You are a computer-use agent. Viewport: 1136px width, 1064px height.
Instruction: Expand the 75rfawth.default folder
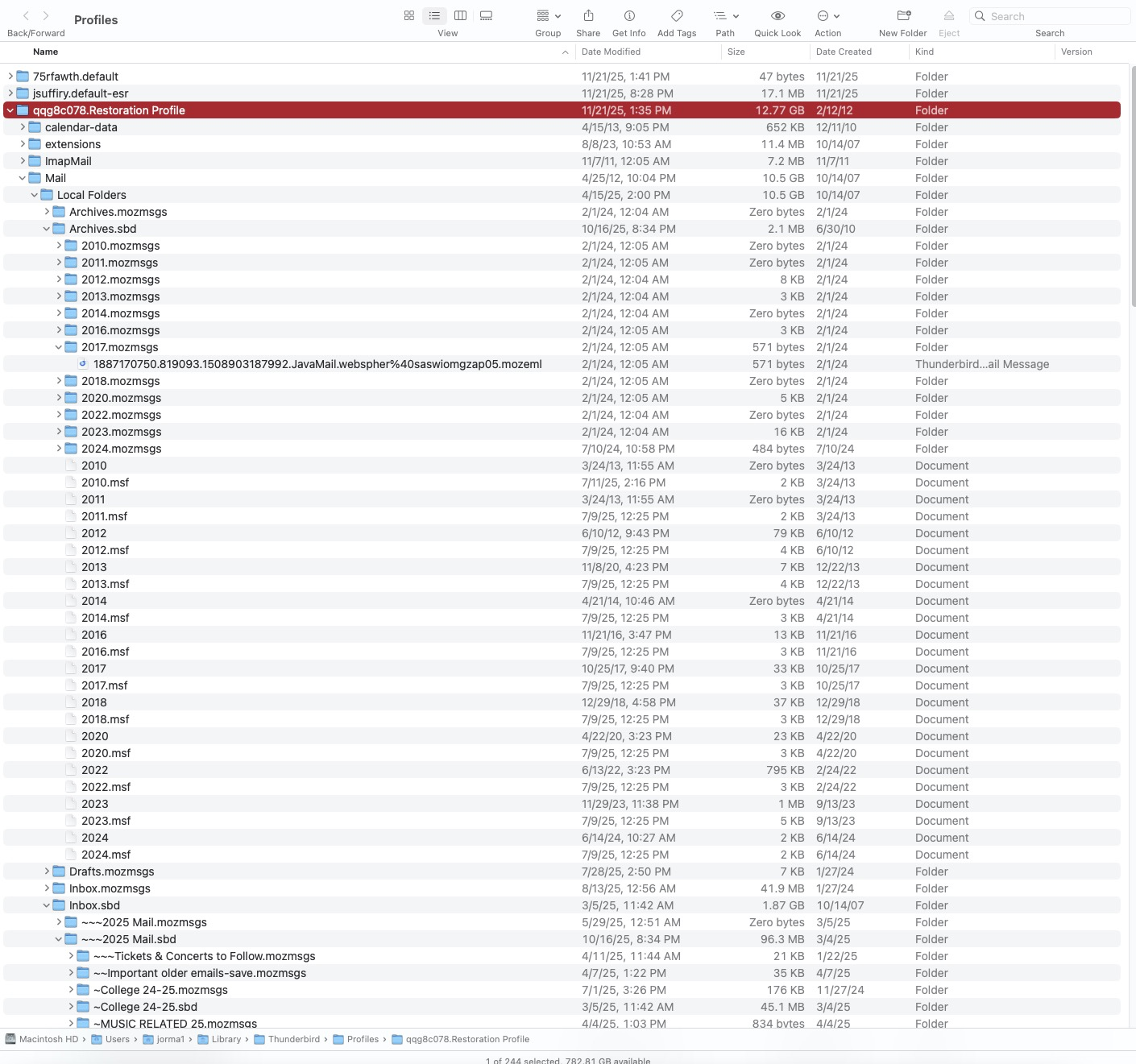coord(10,77)
